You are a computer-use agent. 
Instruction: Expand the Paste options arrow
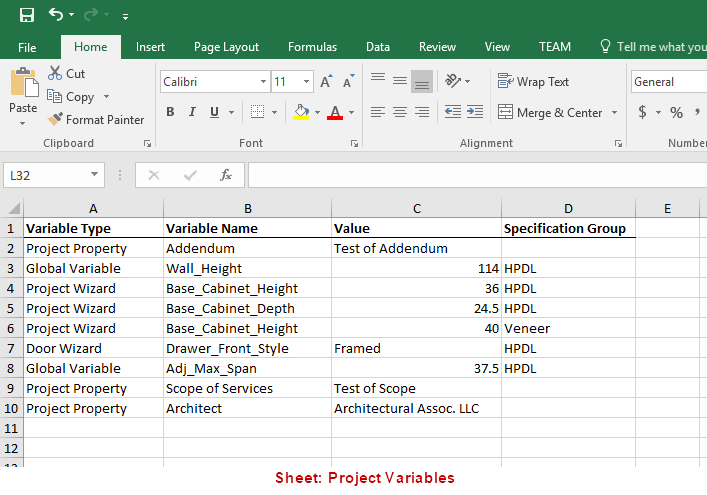click(23, 123)
